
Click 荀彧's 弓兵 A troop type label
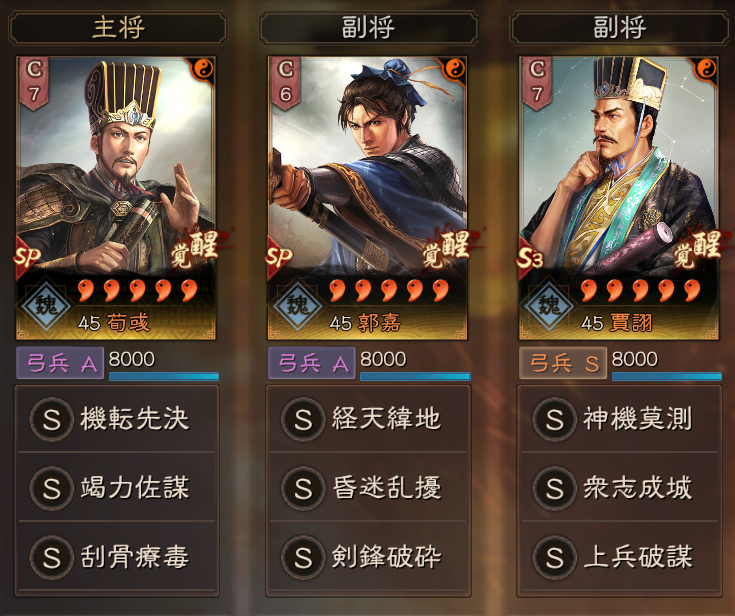(60, 363)
